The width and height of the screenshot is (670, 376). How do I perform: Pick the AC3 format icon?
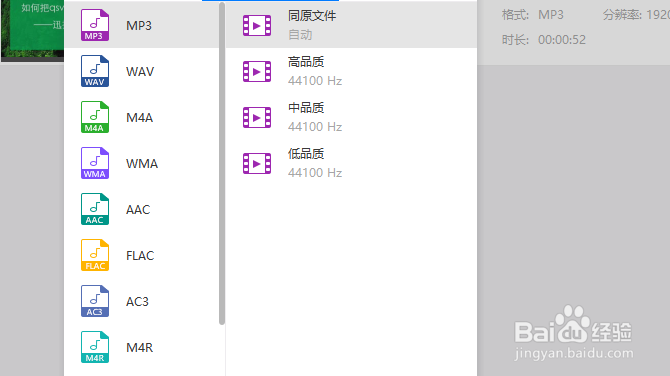[95, 301]
